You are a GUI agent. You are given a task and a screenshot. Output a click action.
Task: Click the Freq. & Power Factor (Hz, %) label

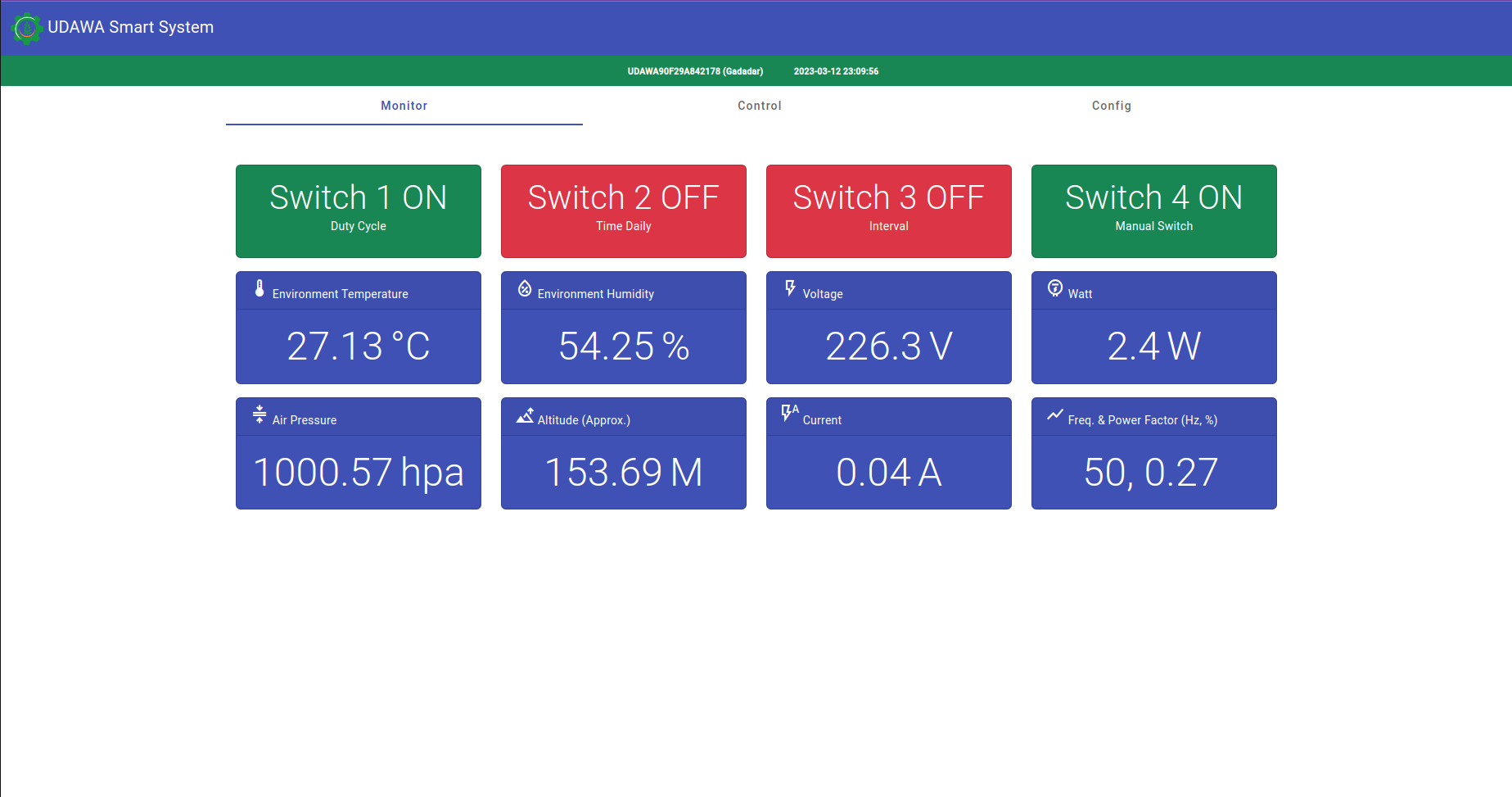1143,420
